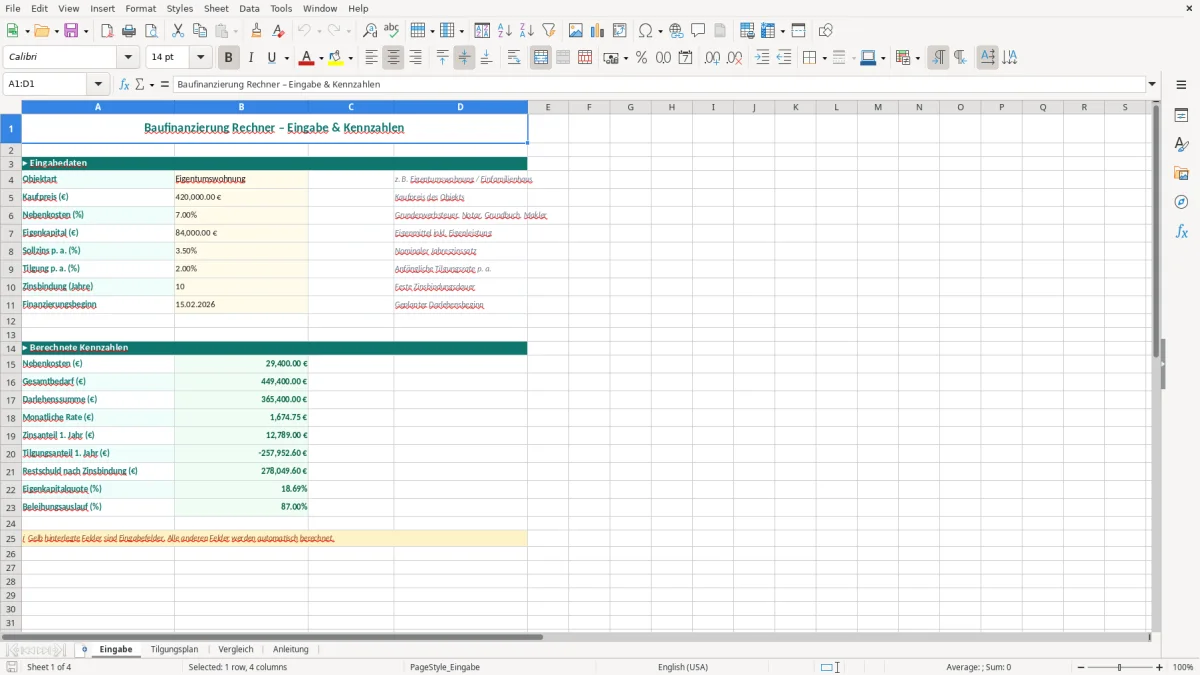
Task: Click the Print icon
Action: pyautogui.click(x=129, y=31)
